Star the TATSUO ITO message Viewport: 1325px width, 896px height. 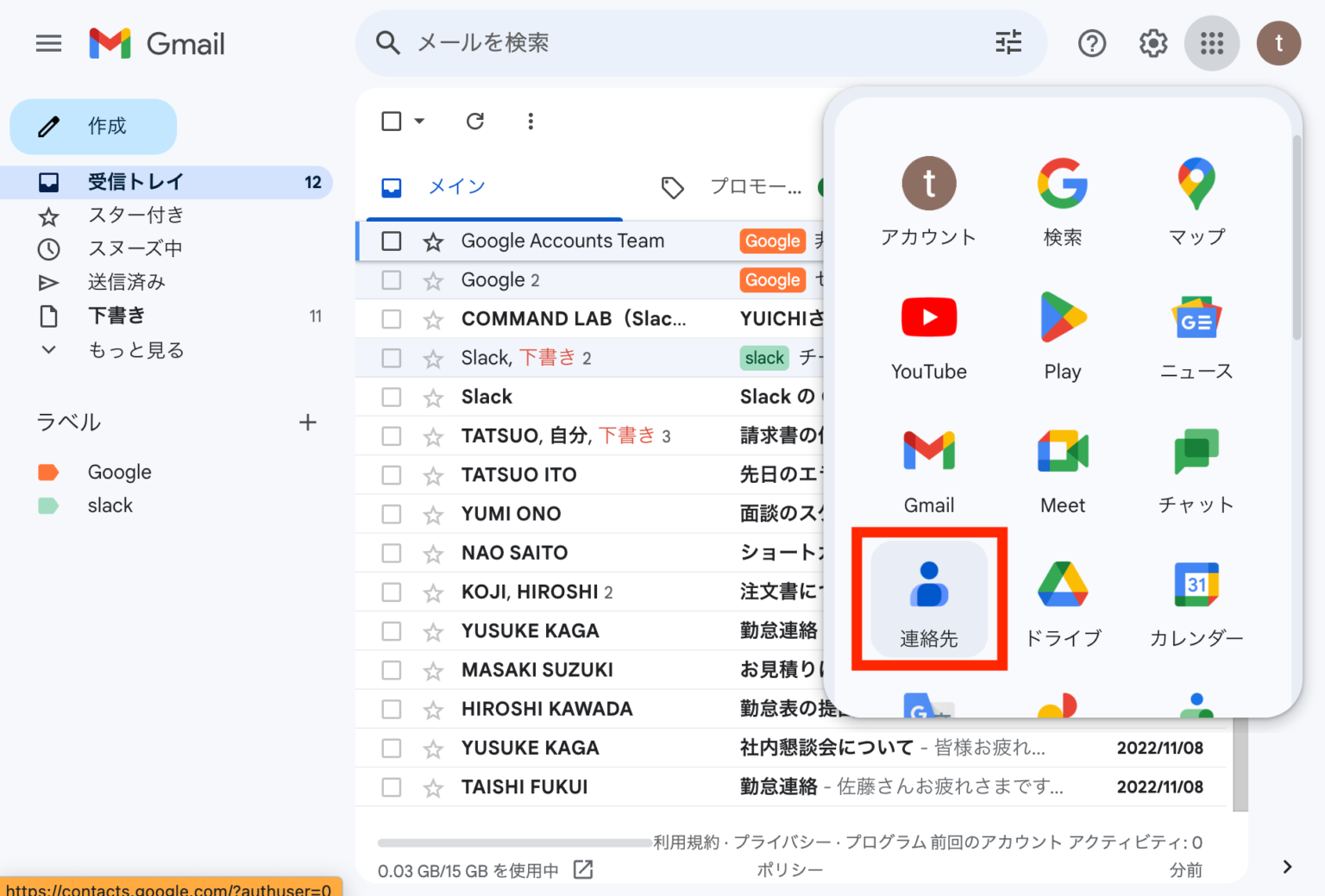pos(433,476)
